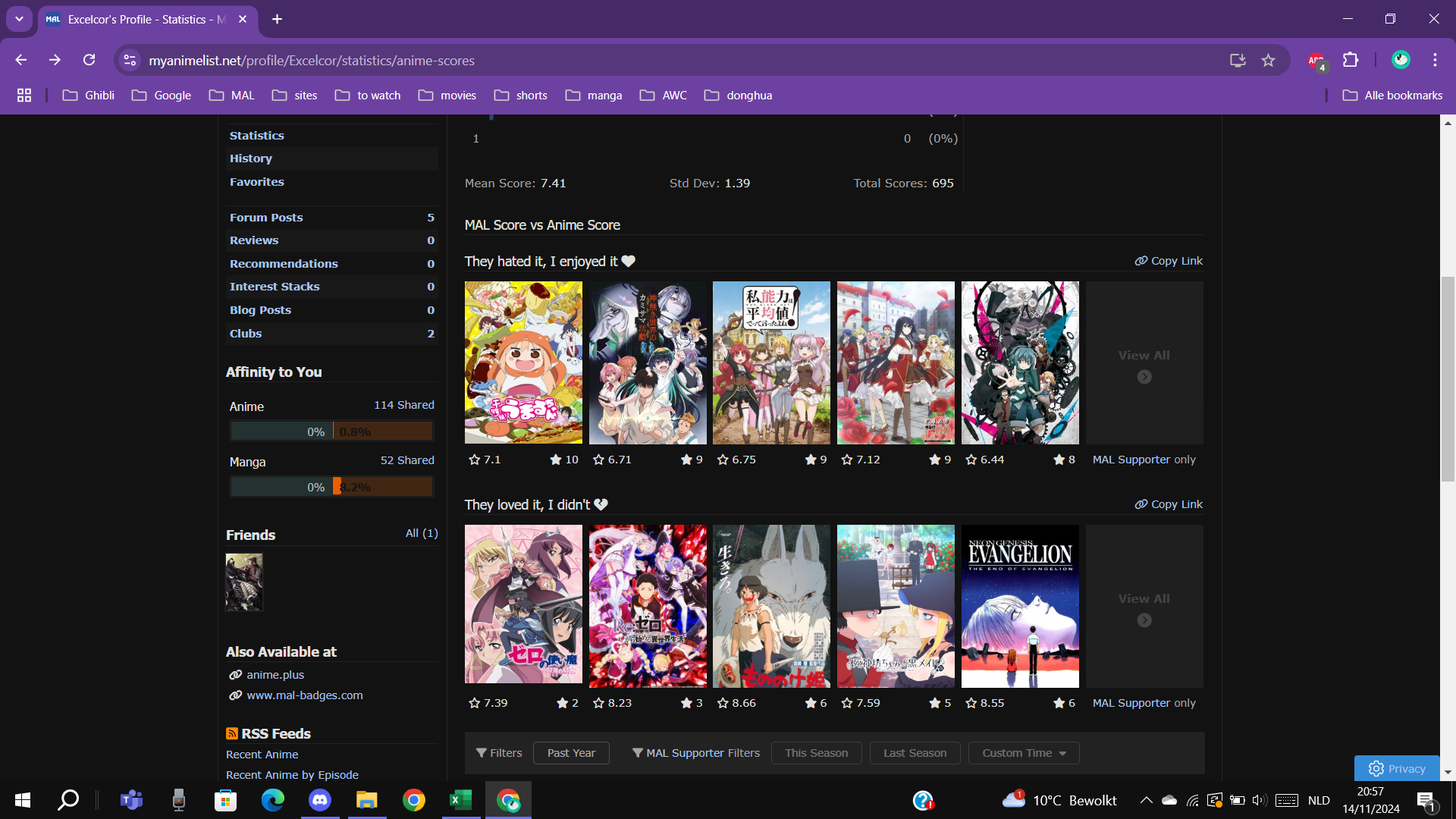Open the poster scored 6.44
The height and width of the screenshot is (819, 1456).
pos(1020,362)
